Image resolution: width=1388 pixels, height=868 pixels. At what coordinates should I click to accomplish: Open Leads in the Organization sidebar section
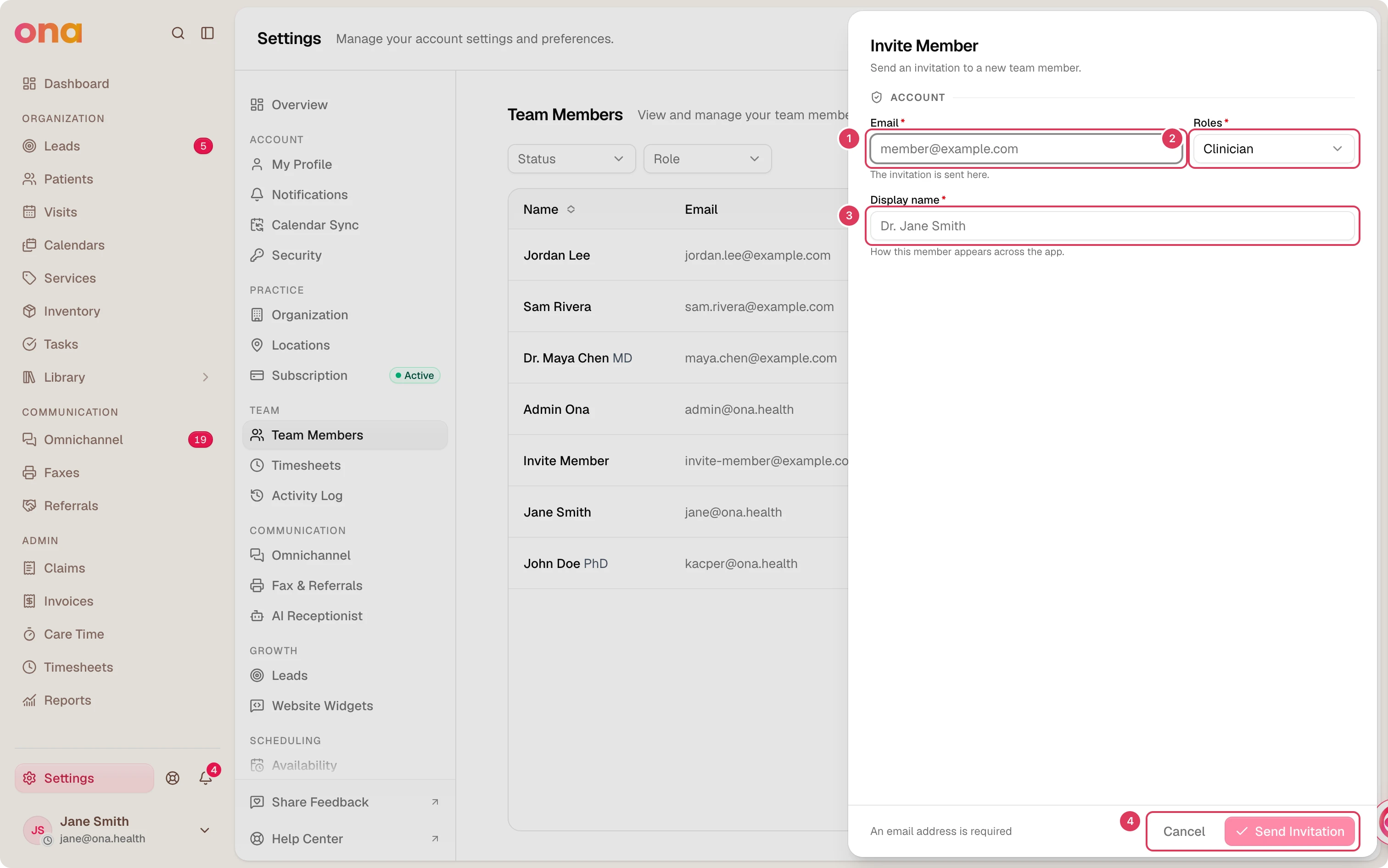[117, 146]
